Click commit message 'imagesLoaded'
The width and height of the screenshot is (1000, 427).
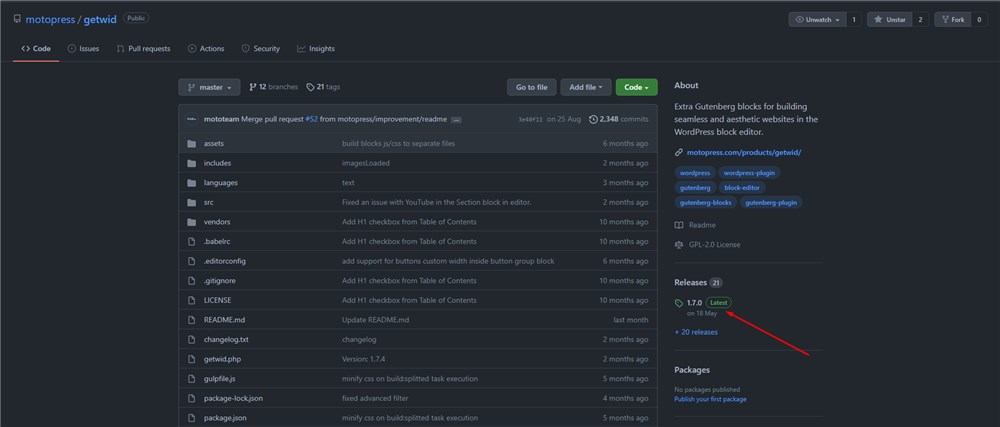pyautogui.click(x=366, y=163)
